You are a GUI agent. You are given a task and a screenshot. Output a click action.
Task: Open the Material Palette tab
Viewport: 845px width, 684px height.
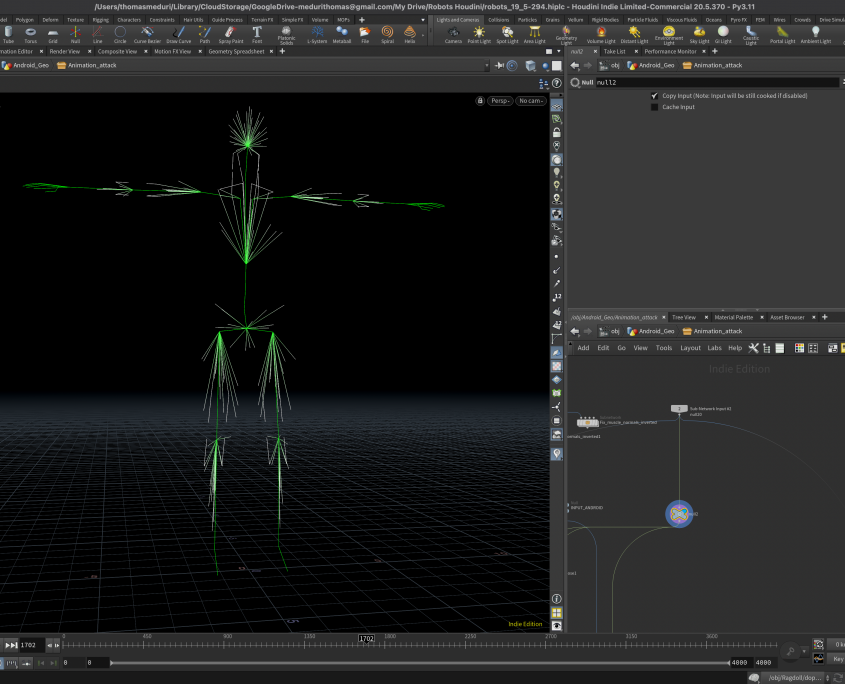[733, 317]
